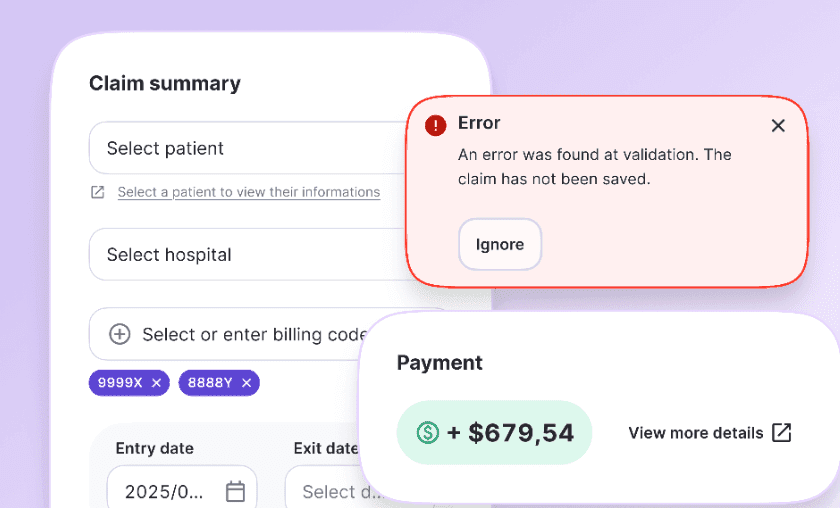Image resolution: width=840 pixels, height=508 pixels.
Task: Click the red error alert icon
Action: (436, 125)
